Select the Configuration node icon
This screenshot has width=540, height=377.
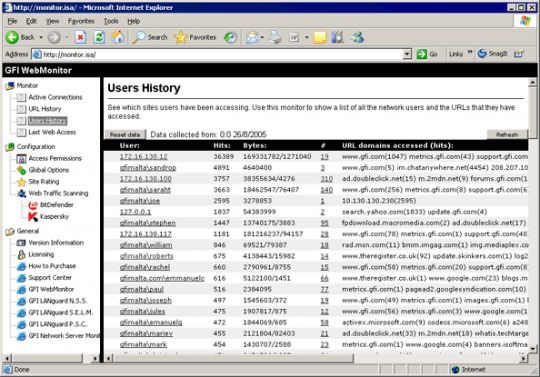coord(10,147)
